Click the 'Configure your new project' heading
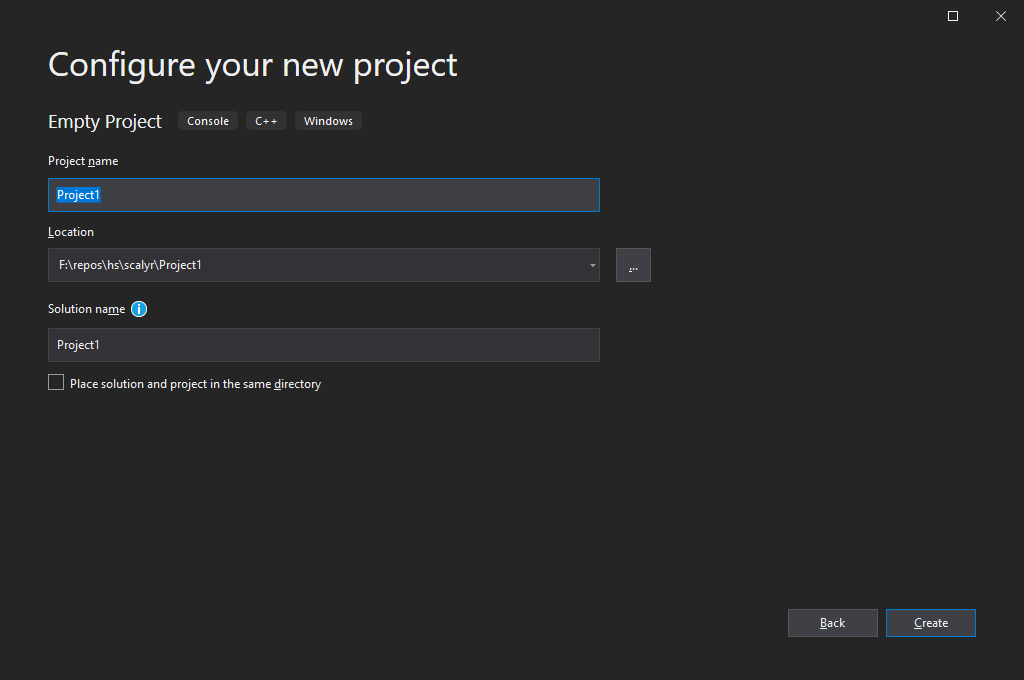 click(253, 65)
